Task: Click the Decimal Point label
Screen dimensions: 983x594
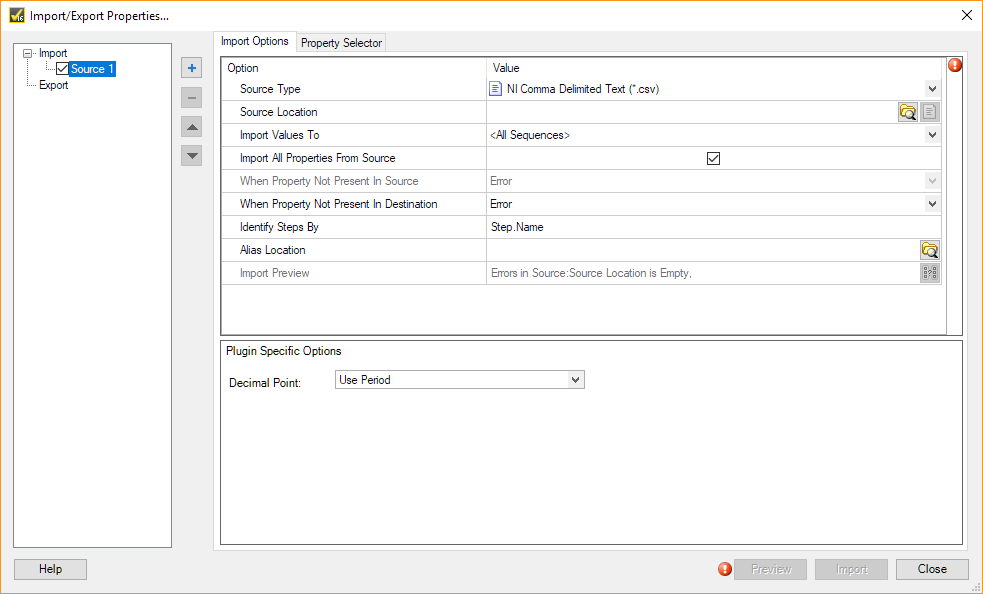Action: (x=265, y=383)
